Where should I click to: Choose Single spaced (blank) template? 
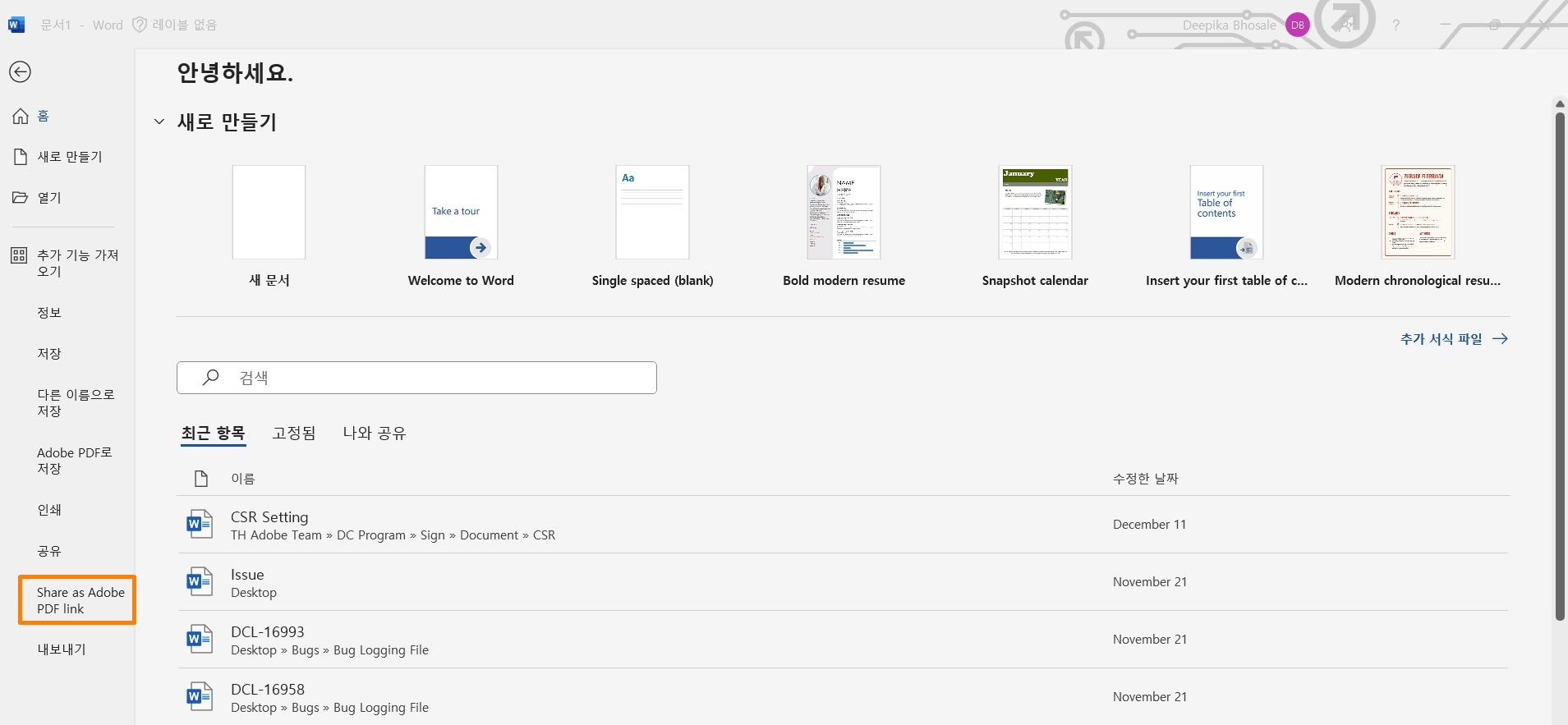click(x=653, y=226)
